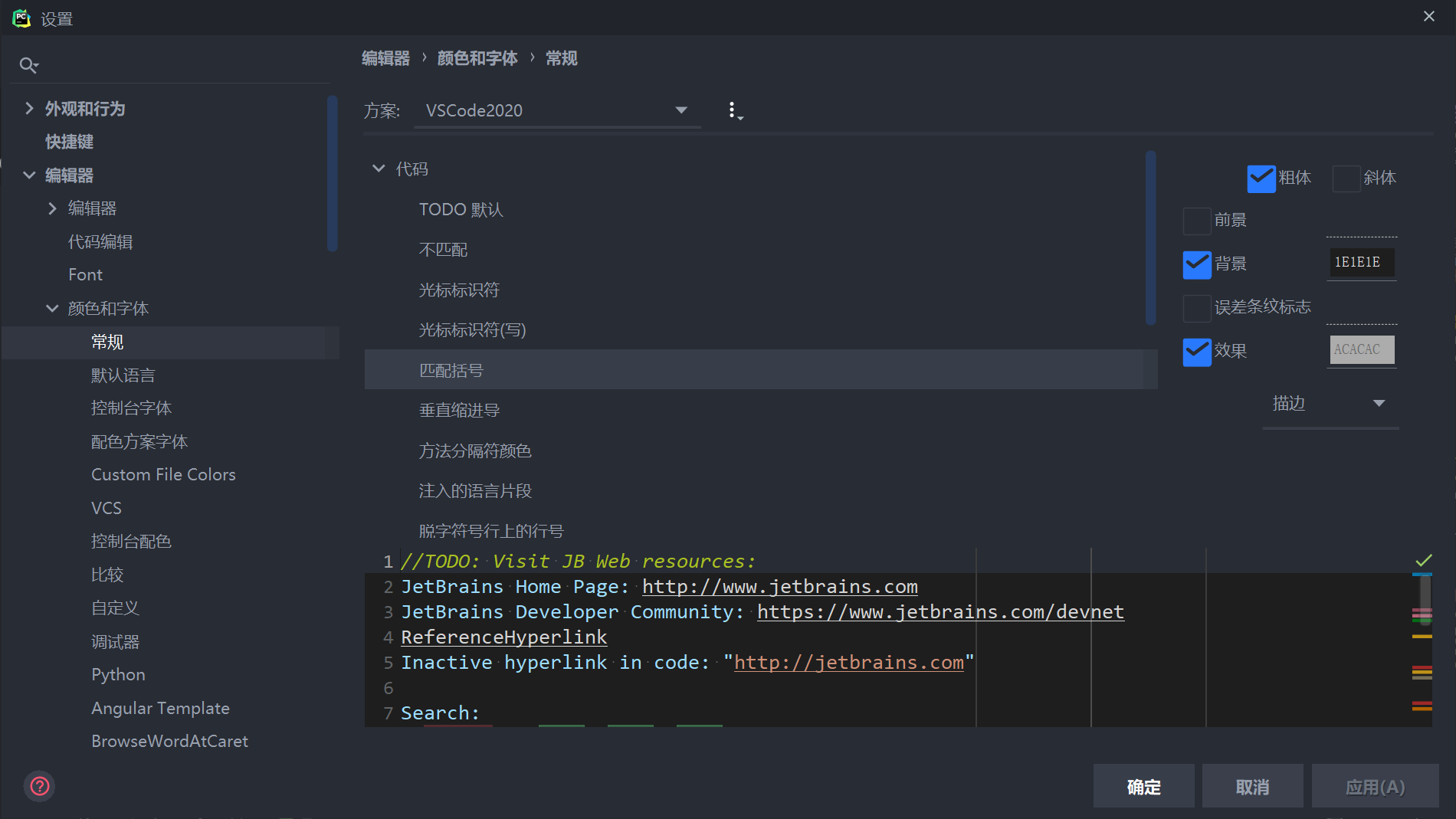Click the 确定 button
Image resolution: width=1456 pixels, height=819 pixels.
(x=1143, y=786)
